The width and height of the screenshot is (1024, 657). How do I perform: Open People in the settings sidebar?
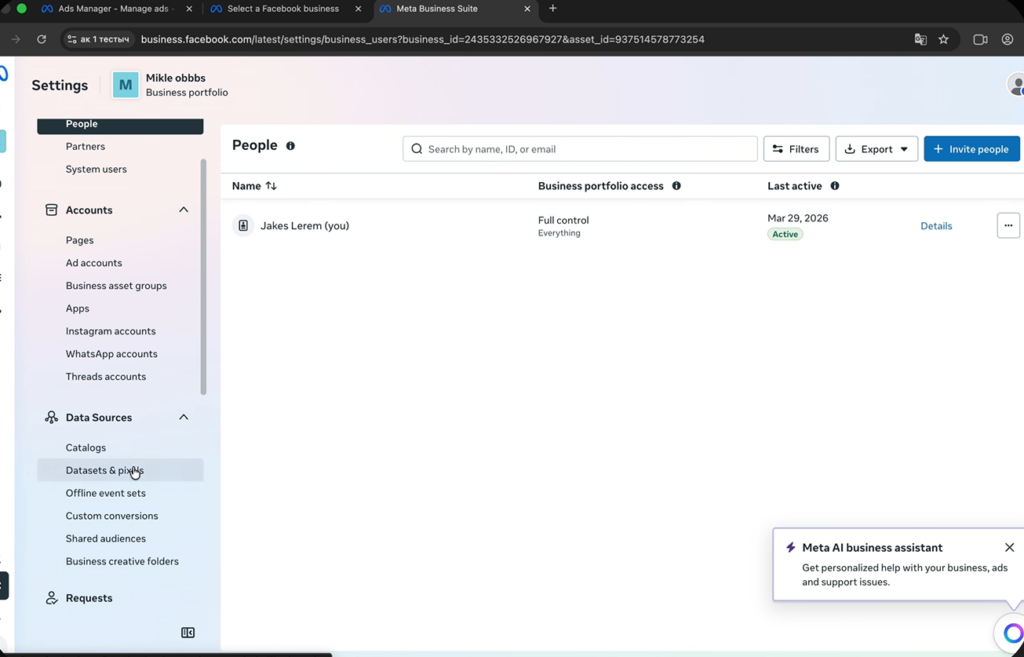coord(120,125)
